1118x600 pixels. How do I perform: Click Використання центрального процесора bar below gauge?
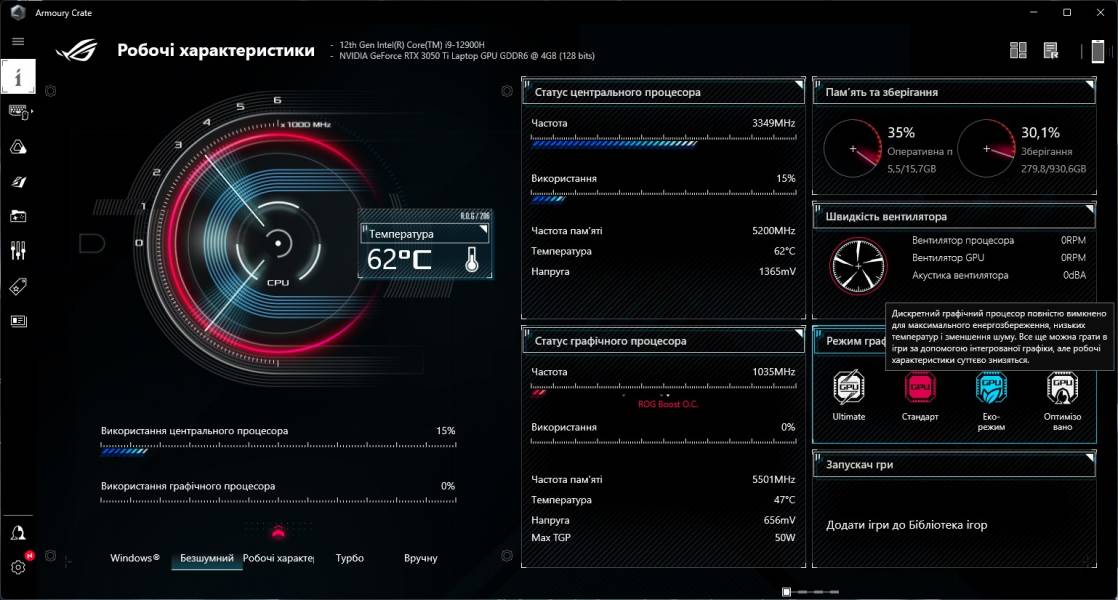coord(278,450)
